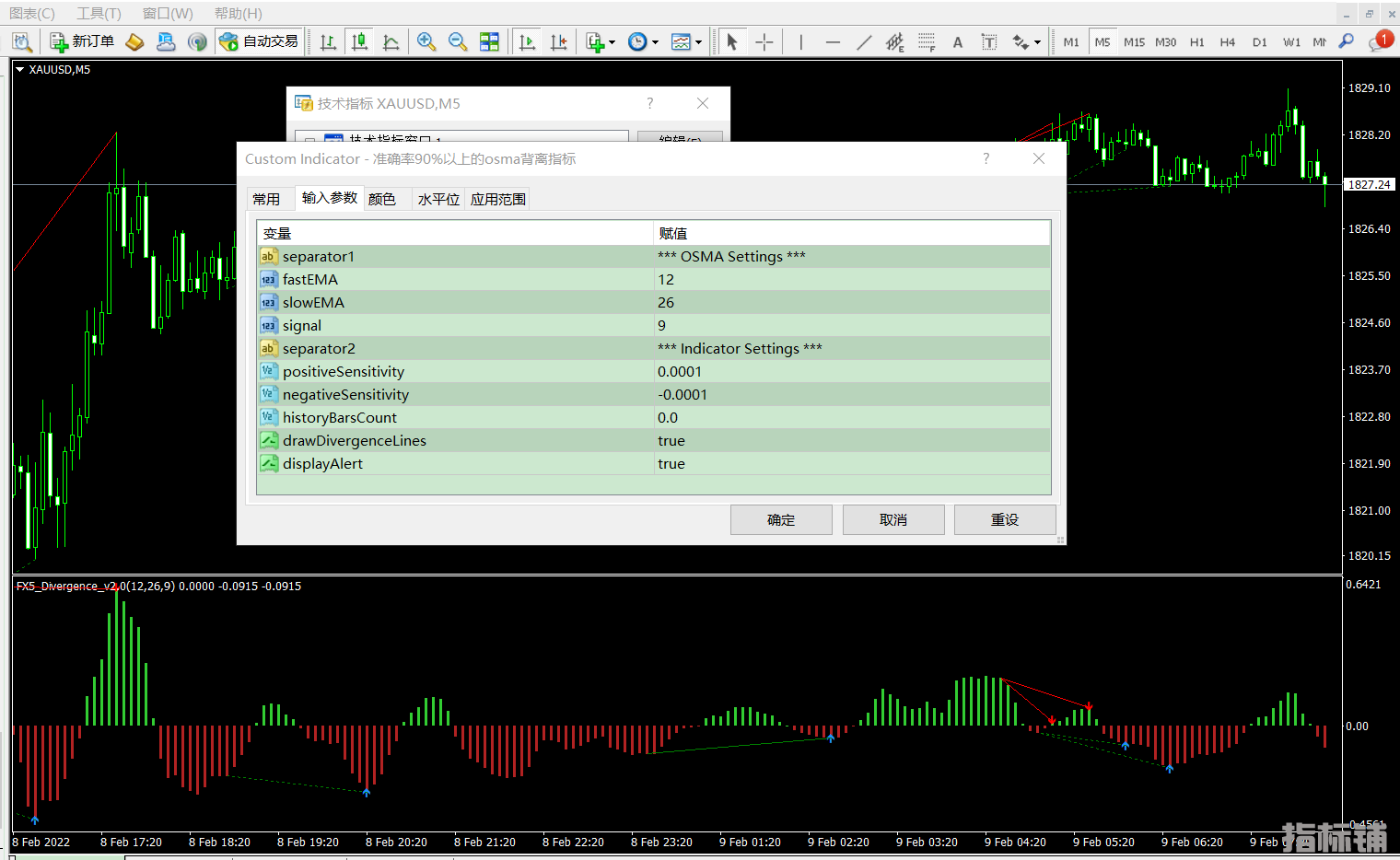The height and width of the screenshot is (860, 1400).
Task: Switch to M15 timeframe
Action: 1134,41
